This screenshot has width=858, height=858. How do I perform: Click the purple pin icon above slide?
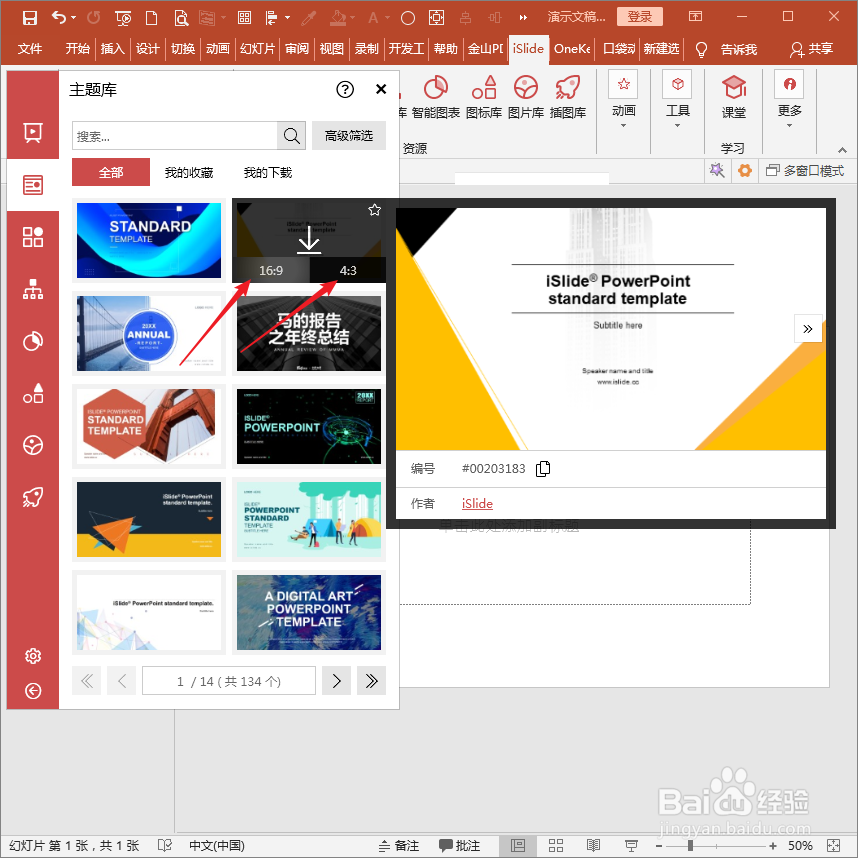716,171
